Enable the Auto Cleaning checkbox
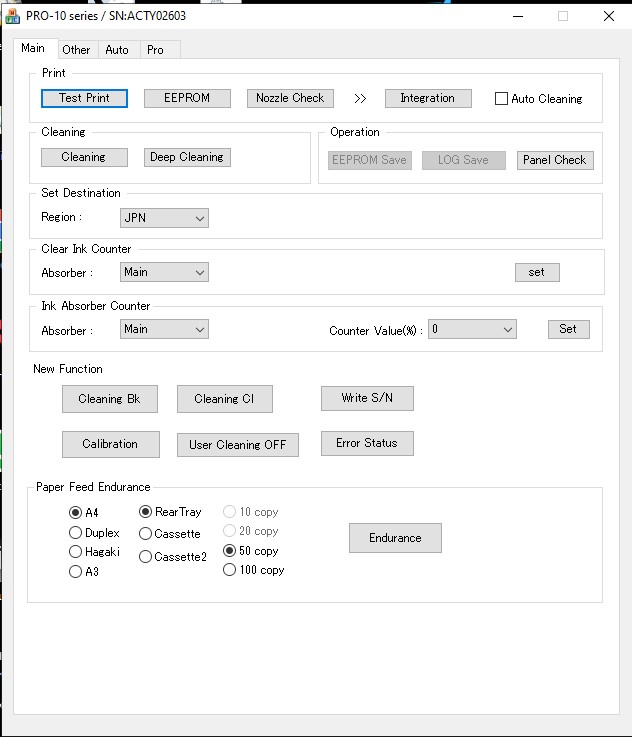Image resolution: width=632 pixels, height=737 pixels. coord(502,99)
